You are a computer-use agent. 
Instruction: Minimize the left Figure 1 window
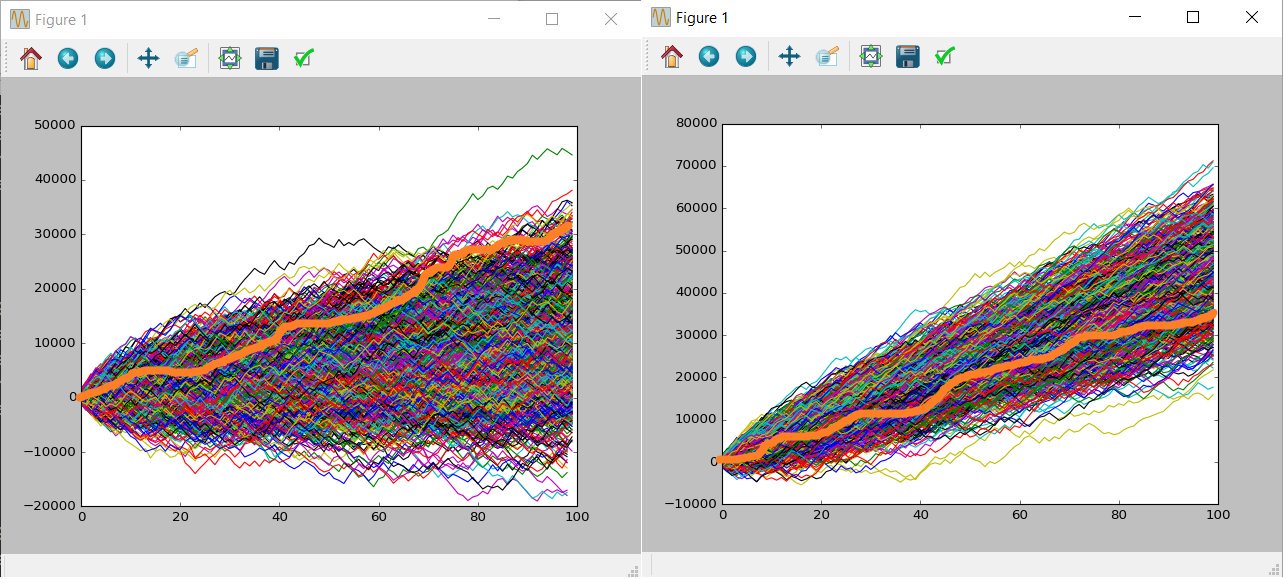pyautogui.click(x=492, y=19)
